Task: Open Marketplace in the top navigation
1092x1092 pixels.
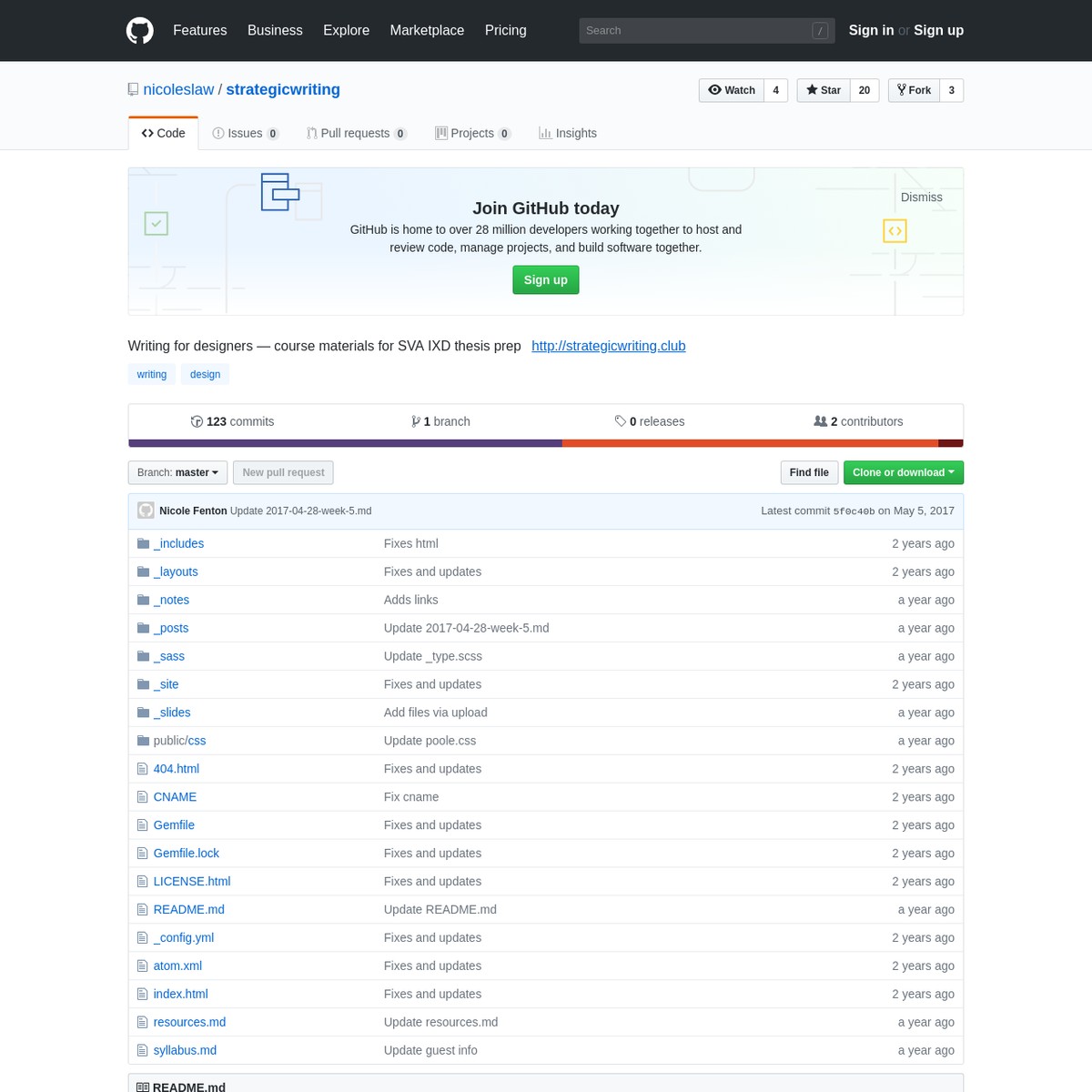Action: coord(427,30)
